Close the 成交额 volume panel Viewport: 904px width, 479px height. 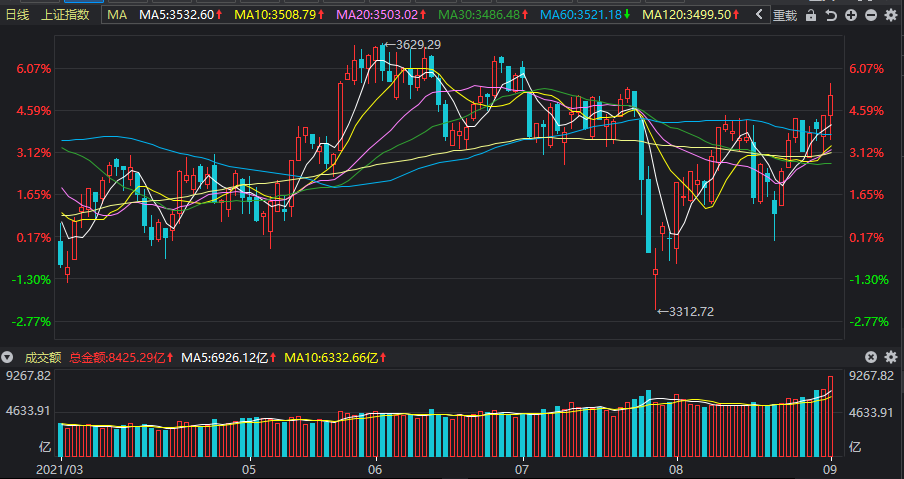pos(871,357)
